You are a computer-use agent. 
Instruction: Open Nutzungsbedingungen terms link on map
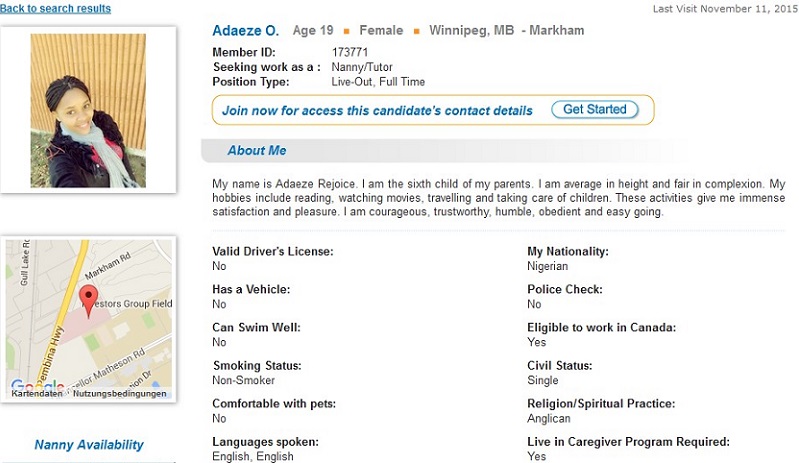click(120, 394)
